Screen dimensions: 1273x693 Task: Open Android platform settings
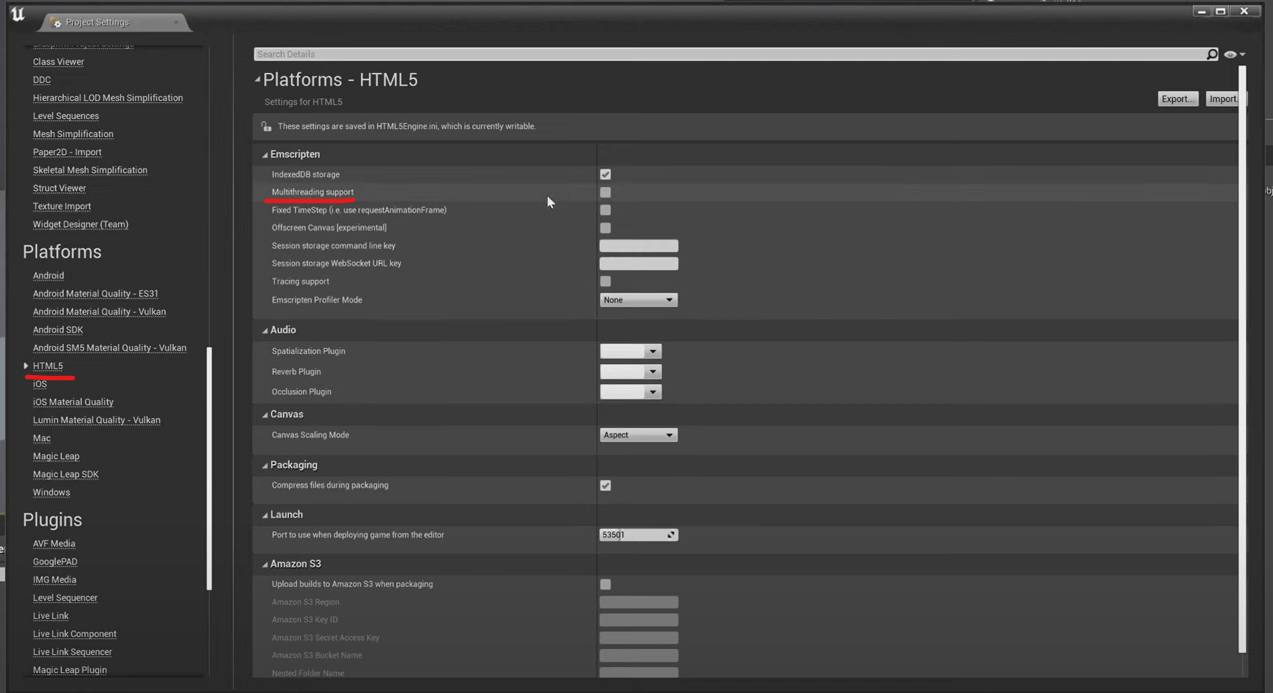click(x=48, y=276)
